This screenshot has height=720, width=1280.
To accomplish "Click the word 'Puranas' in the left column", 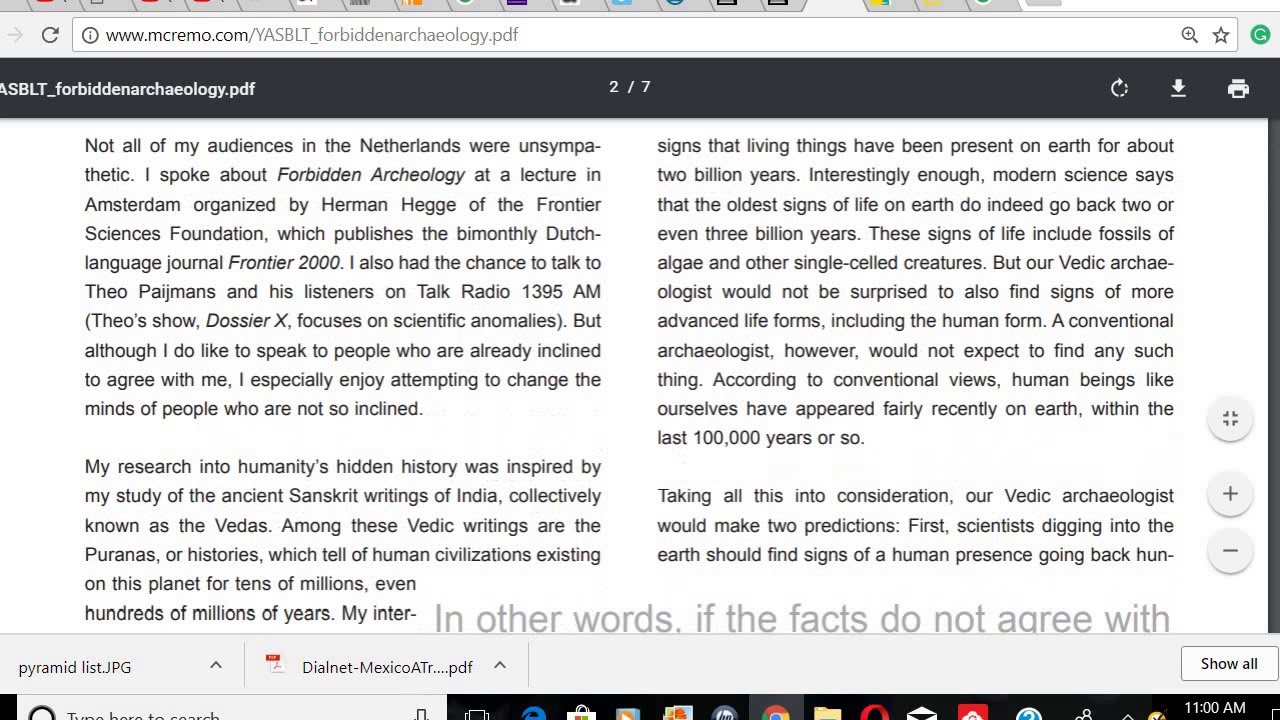I will (120, 555).
